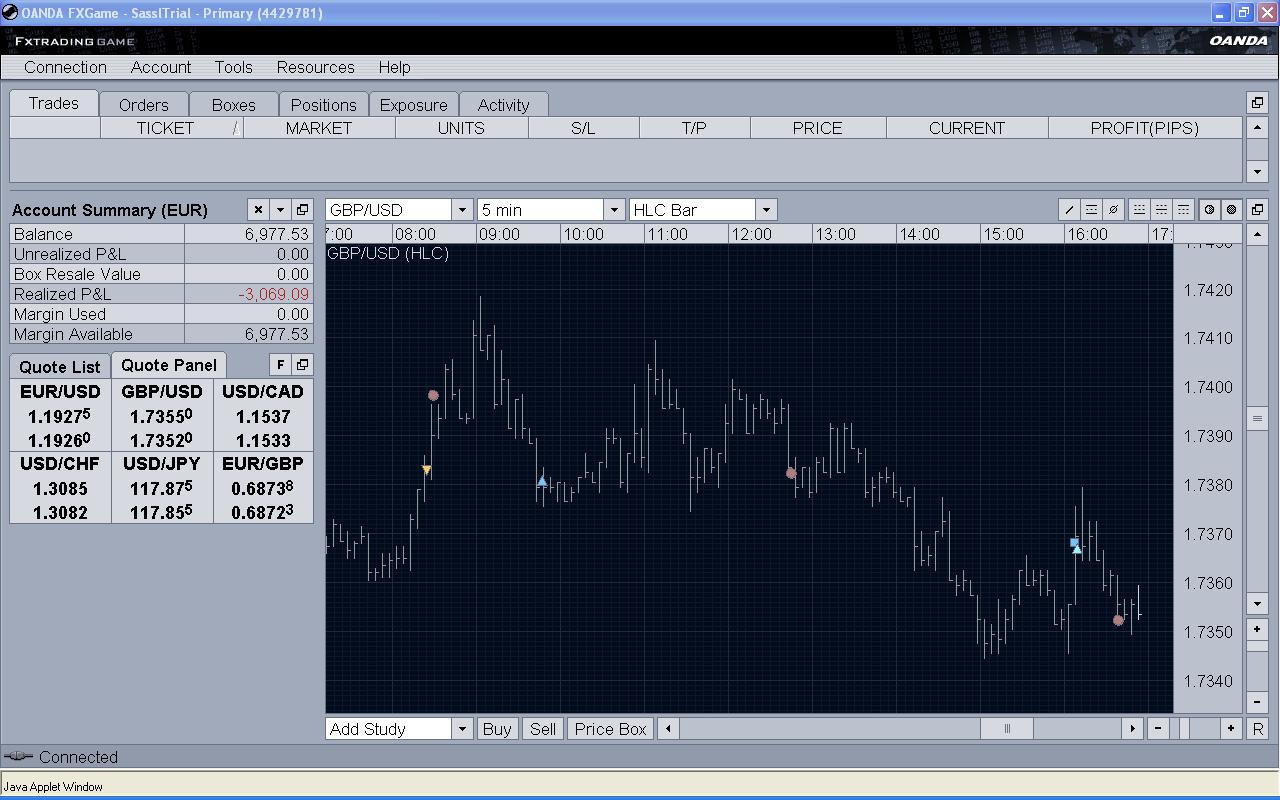1280x800 pixels.
Task: Click the EUR/USD quote box
Action: click(x=61, y=416)
